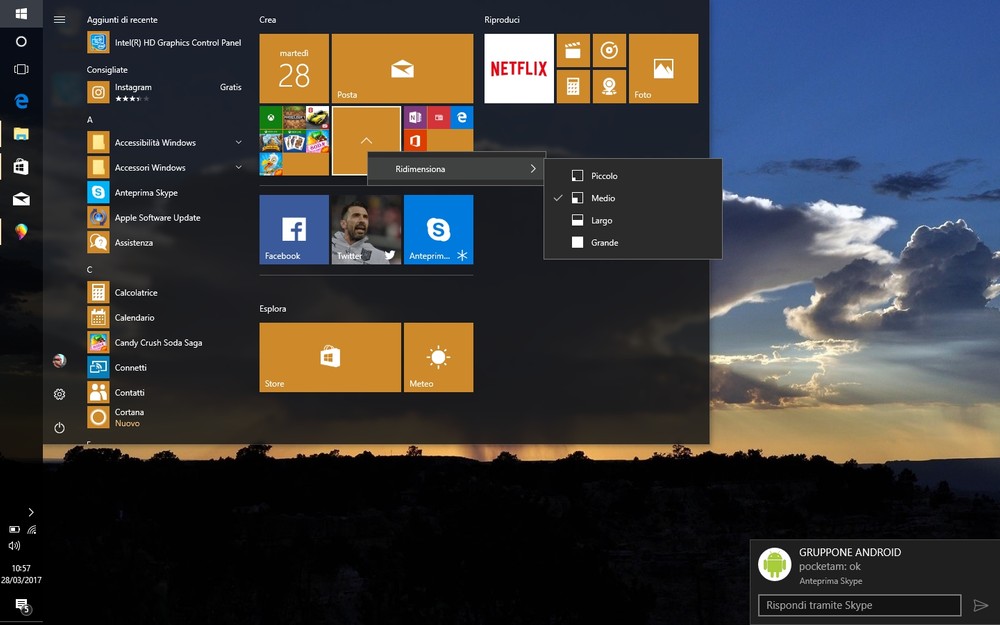The image size is (1000, 625).
Task: Select Largo tile size
Action: (633, 221)
